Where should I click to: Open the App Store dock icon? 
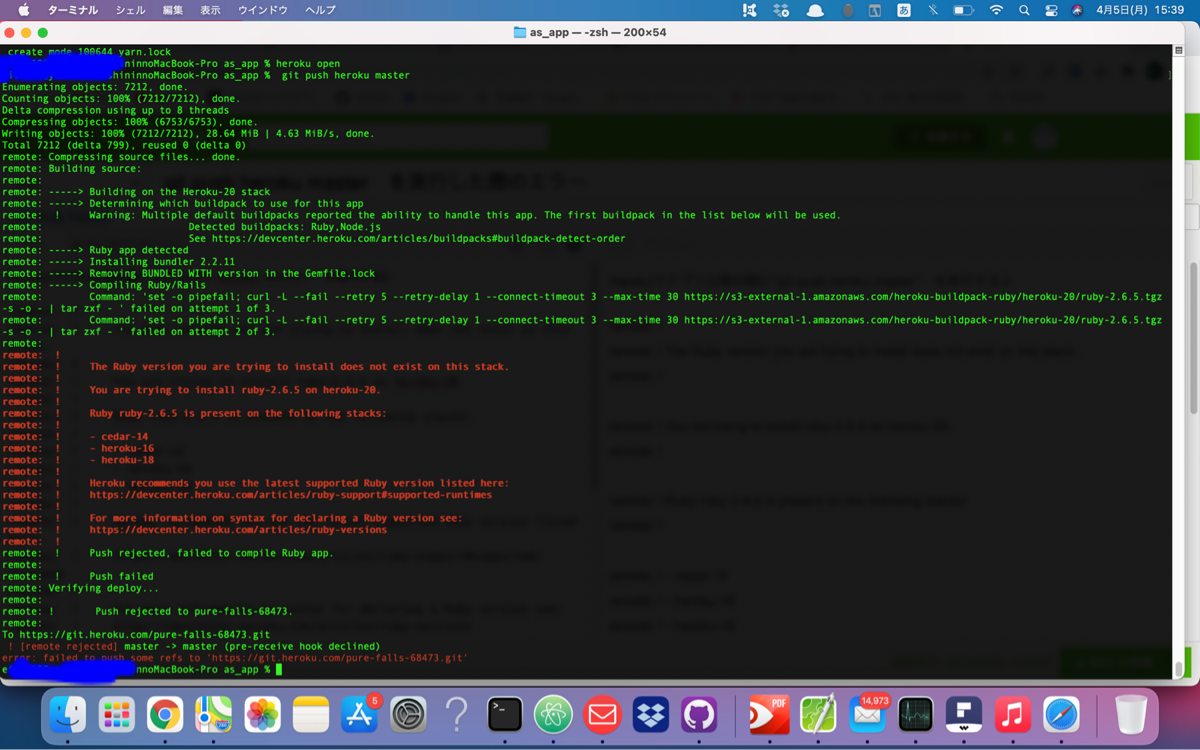pos(358,714)
